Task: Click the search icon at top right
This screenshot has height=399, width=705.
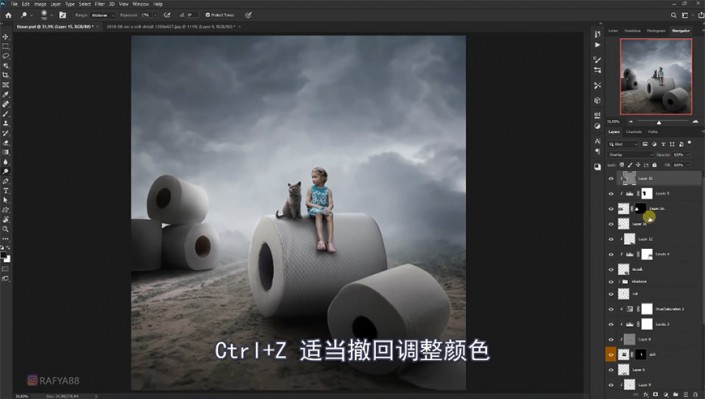Action: [674, 15]
